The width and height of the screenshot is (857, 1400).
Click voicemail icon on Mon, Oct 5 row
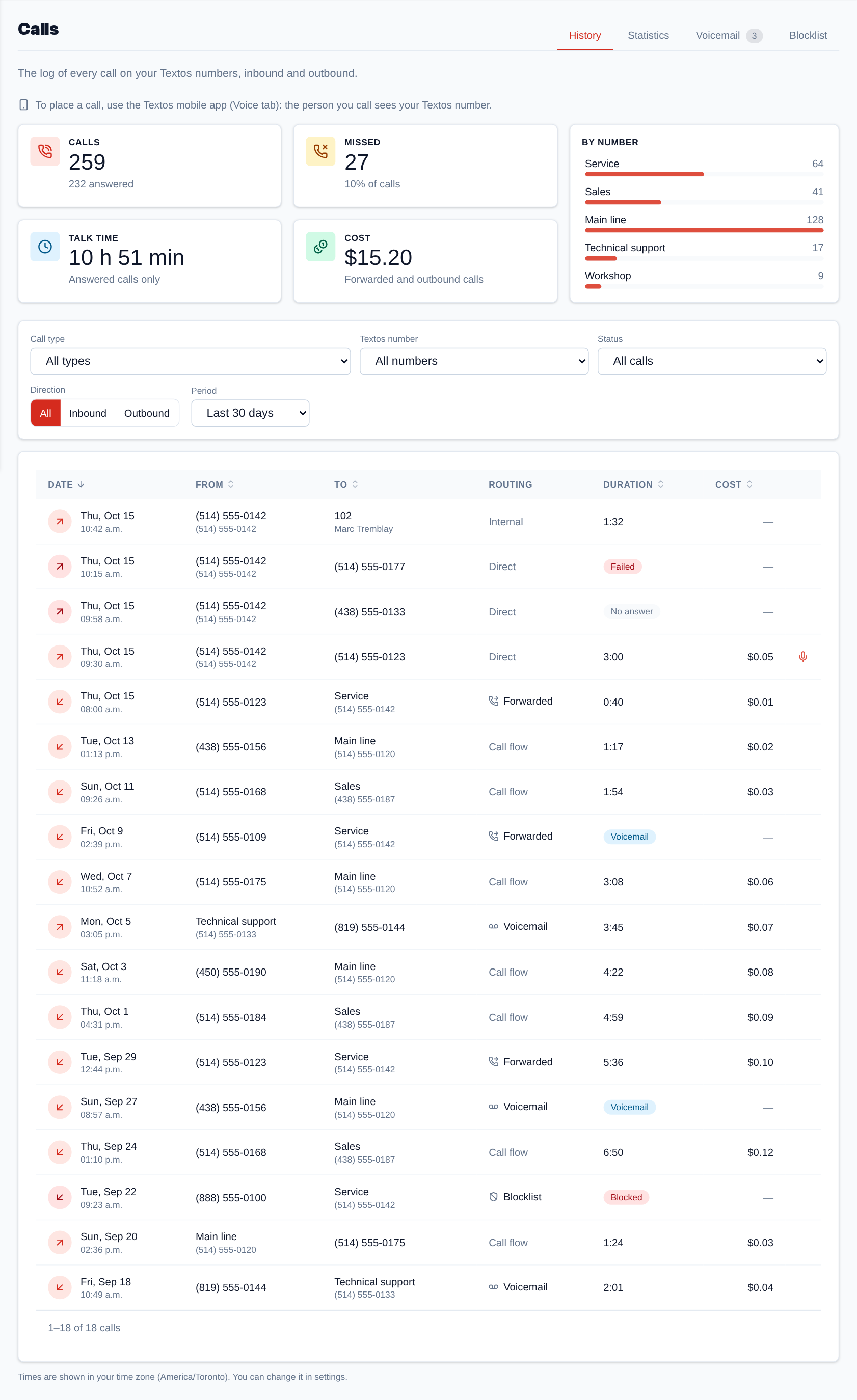(493, 926)
